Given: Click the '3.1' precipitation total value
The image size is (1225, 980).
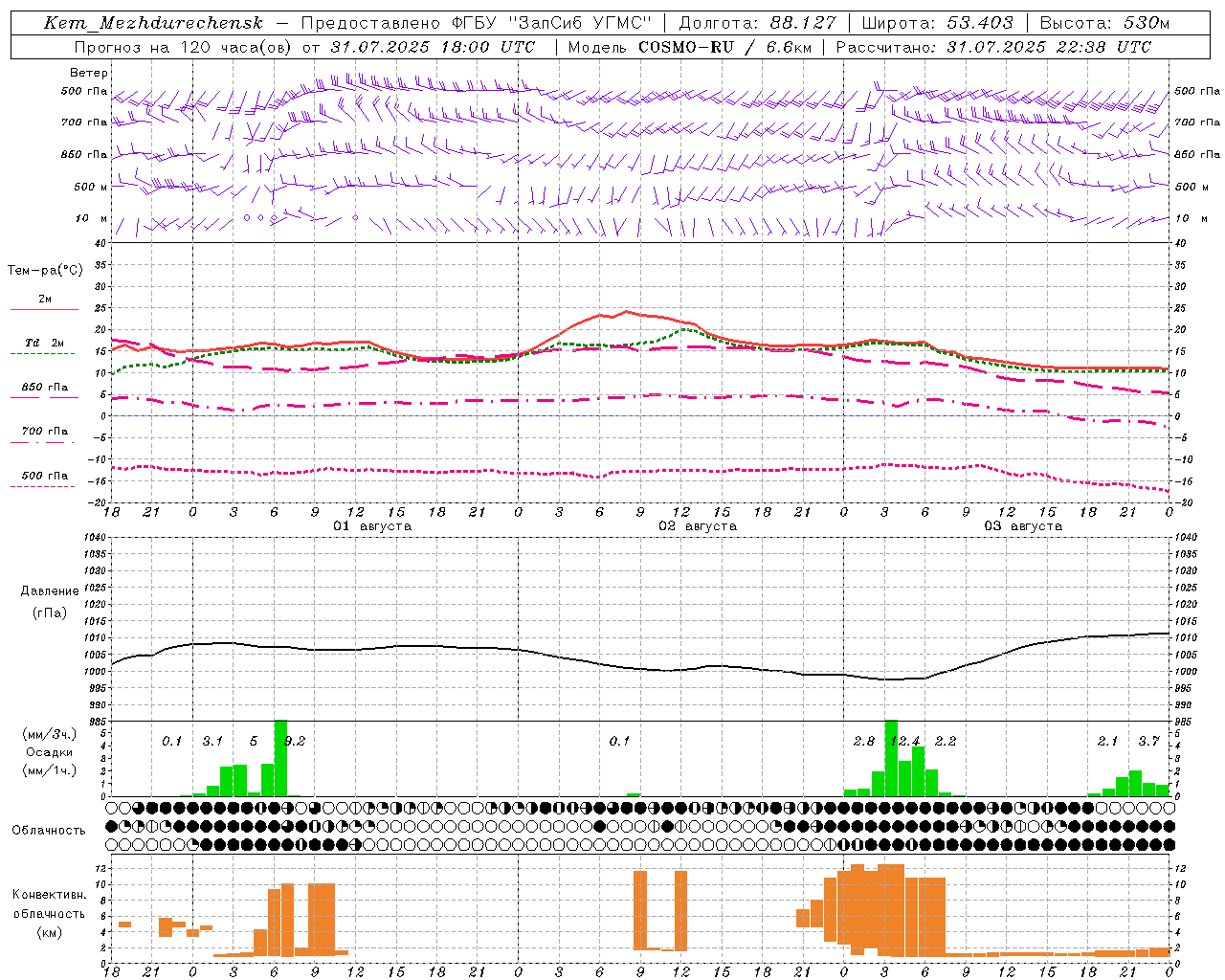Looking at the screenshot, I should 212,742.
